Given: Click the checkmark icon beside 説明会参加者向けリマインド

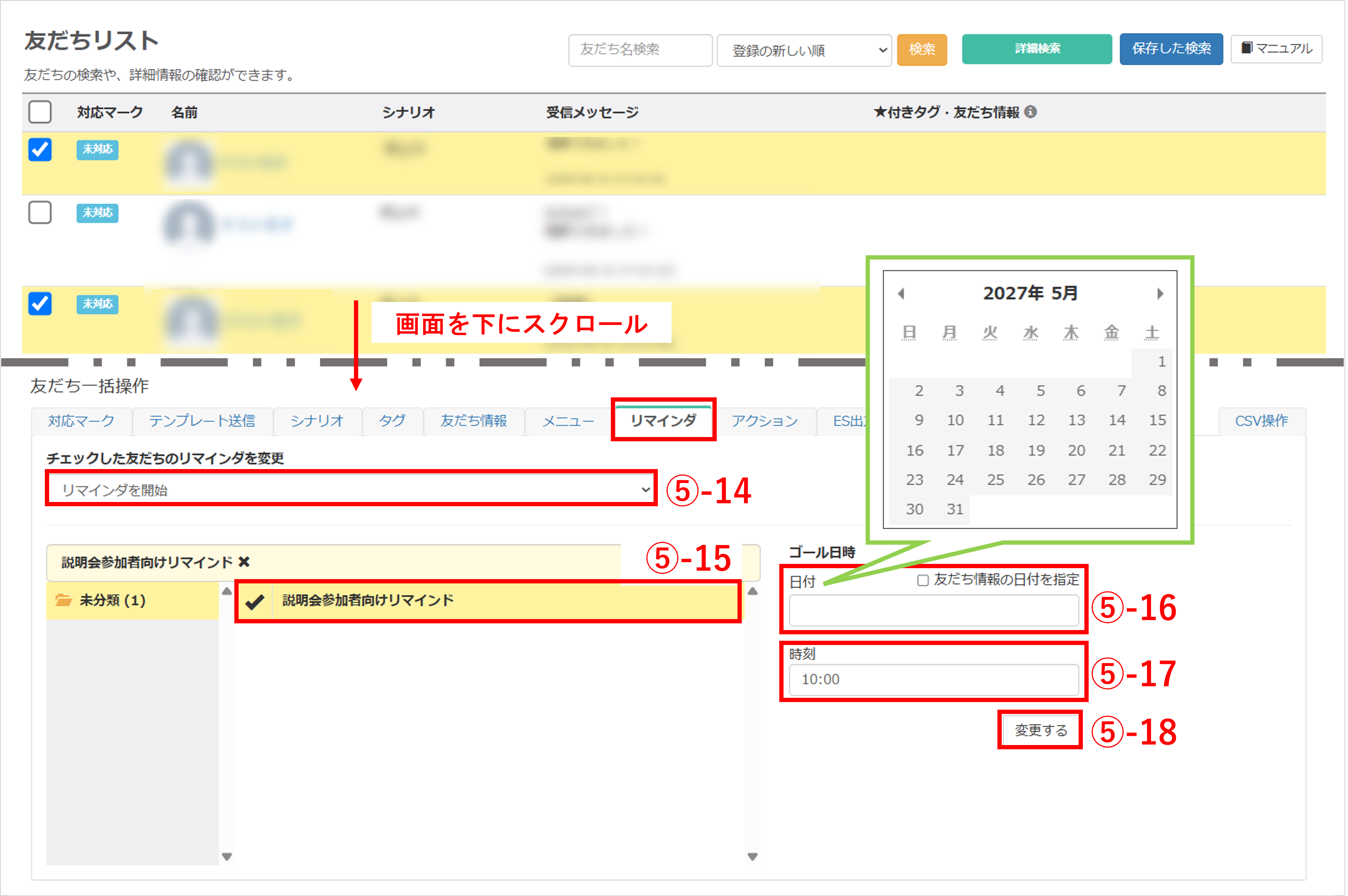Looking at the screenshot, I should pos(254,601).
